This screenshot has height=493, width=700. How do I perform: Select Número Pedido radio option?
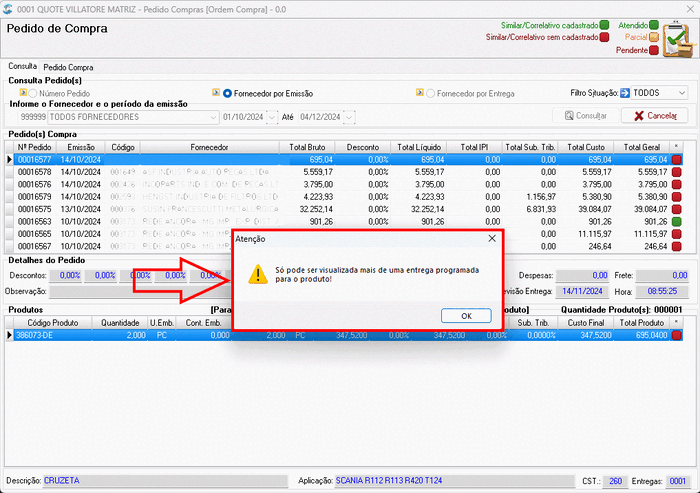coord(33,94)
